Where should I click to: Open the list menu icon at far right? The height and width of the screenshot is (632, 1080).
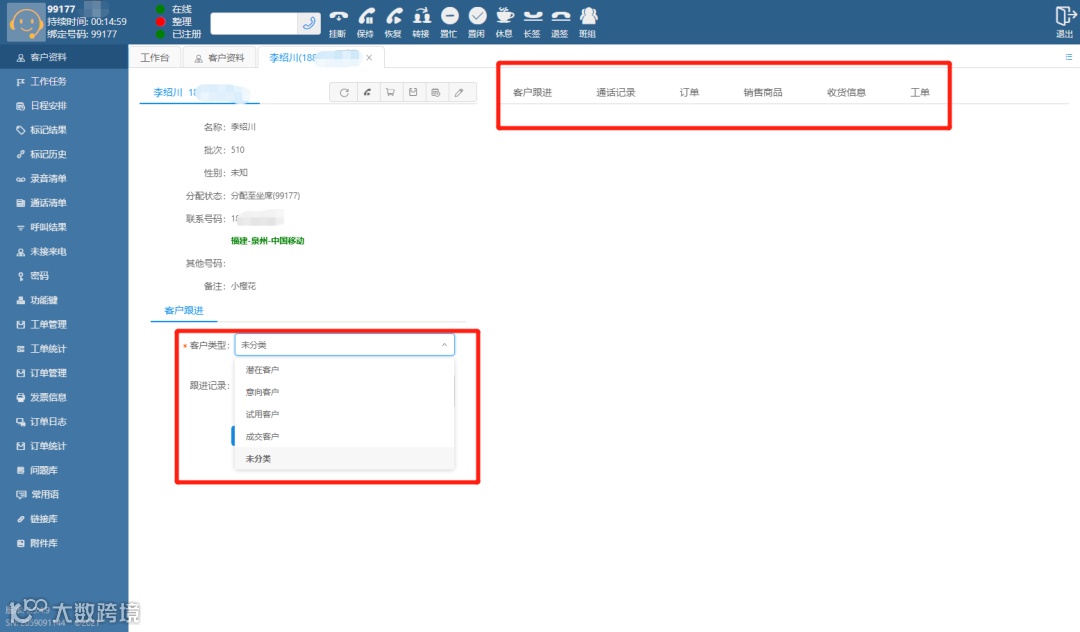click(1068, 57)
